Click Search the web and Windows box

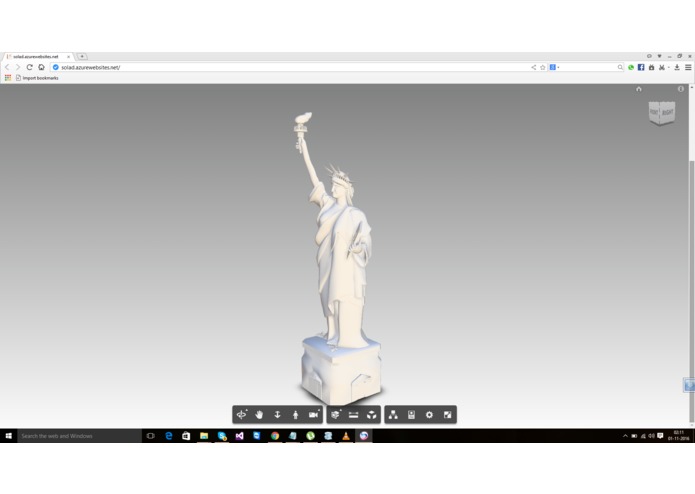click(x=80, y=436)
